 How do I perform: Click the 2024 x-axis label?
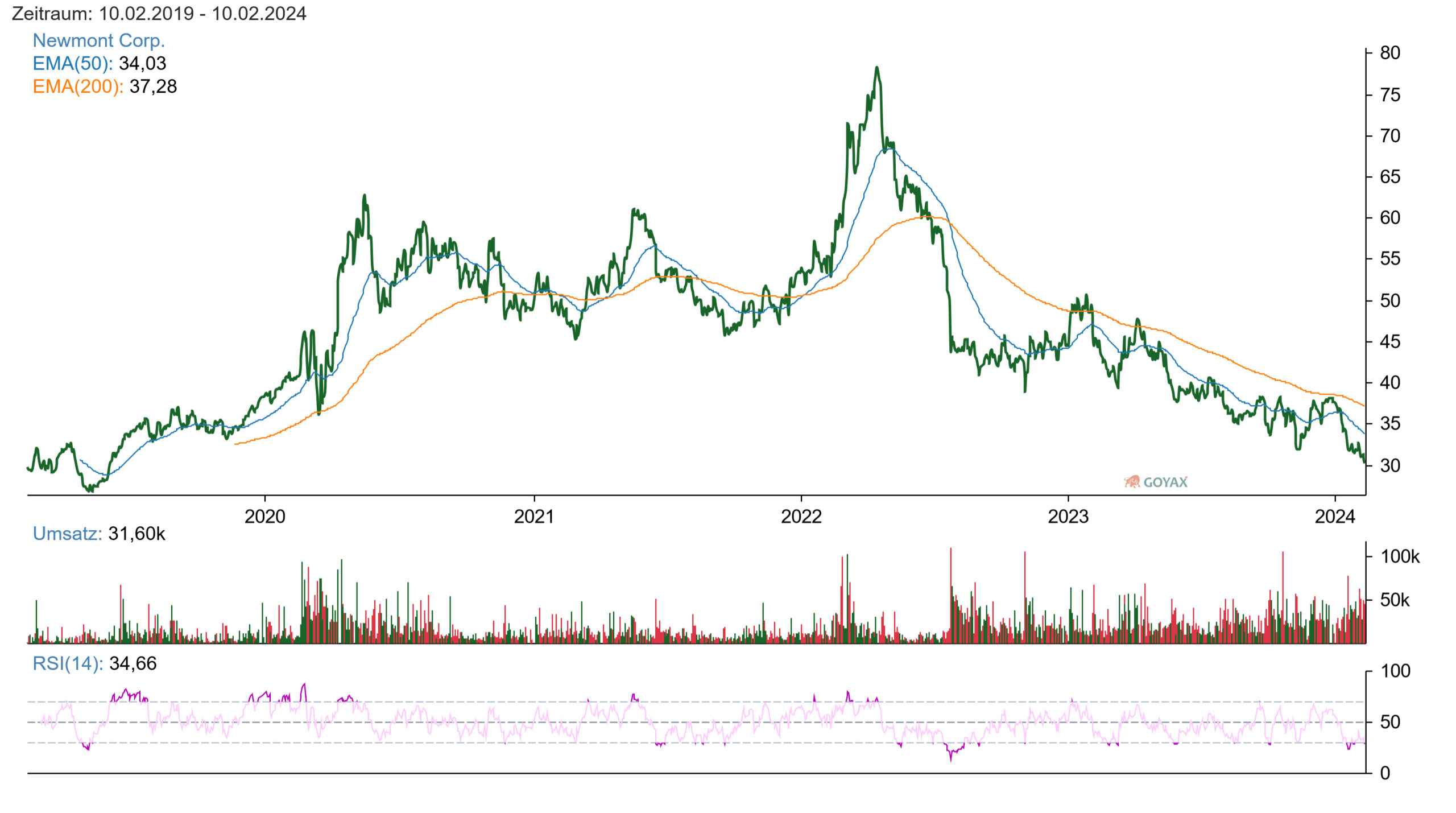1335,517
